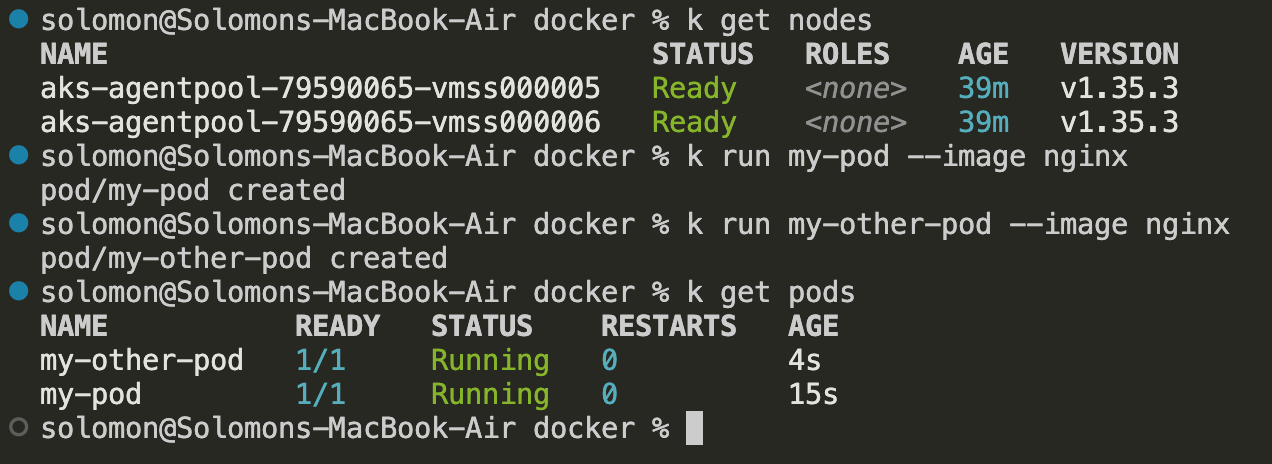Click the terminal cursor block
This screenshot has width=1272, height=464.
pyautogui.click(x=694, y=429)
